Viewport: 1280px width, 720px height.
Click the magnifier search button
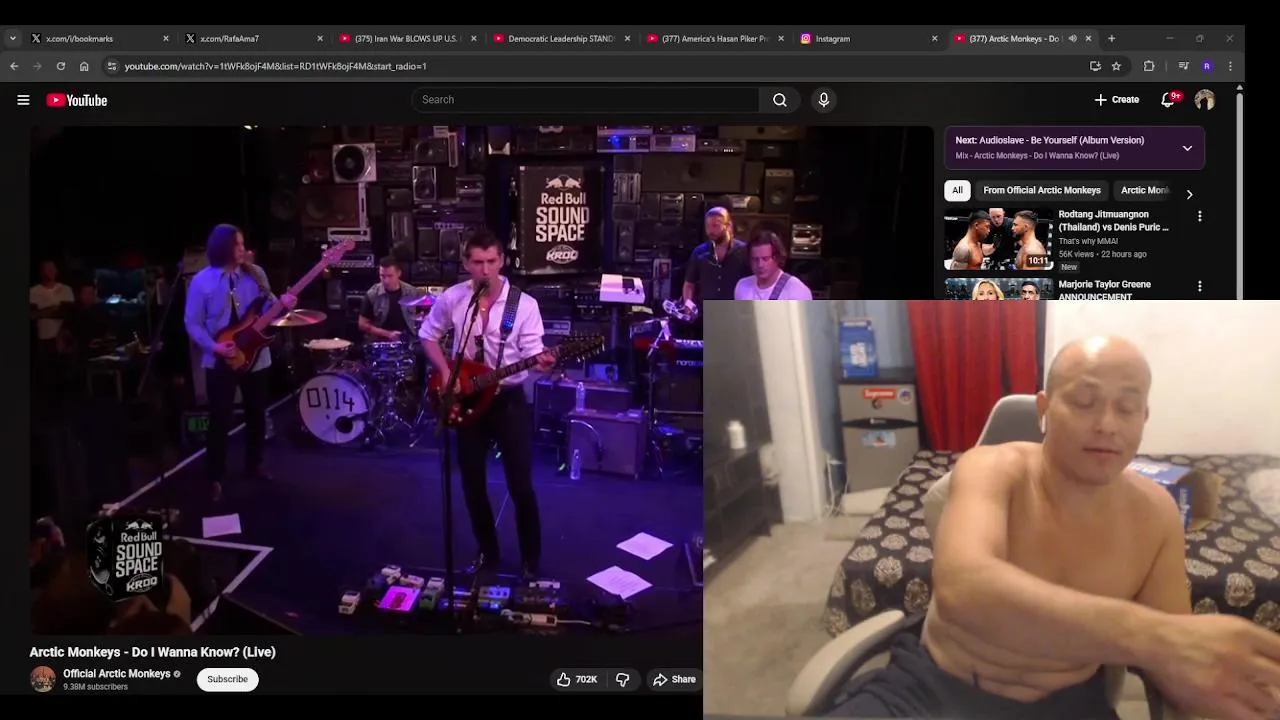(x=779, y=100)
